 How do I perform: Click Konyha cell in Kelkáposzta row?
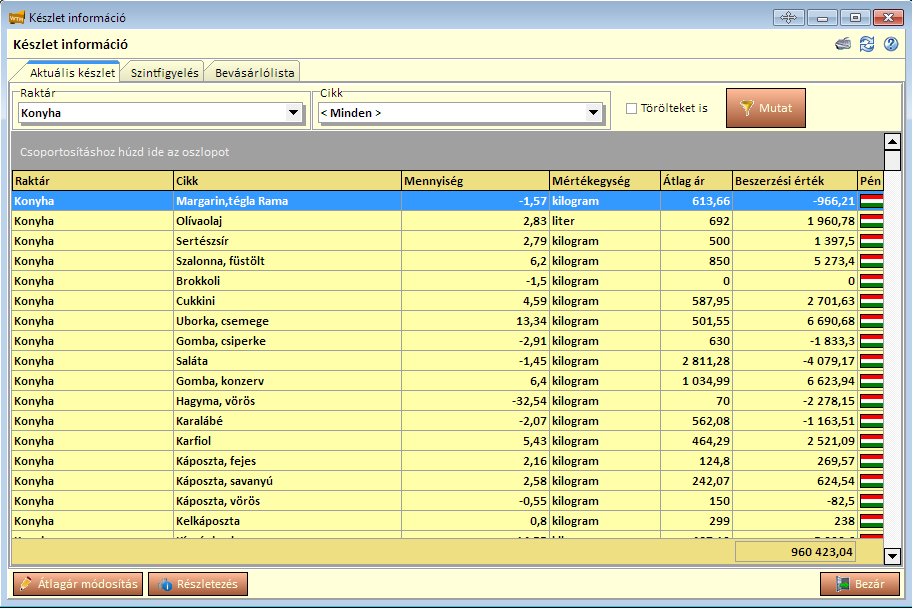92,521
